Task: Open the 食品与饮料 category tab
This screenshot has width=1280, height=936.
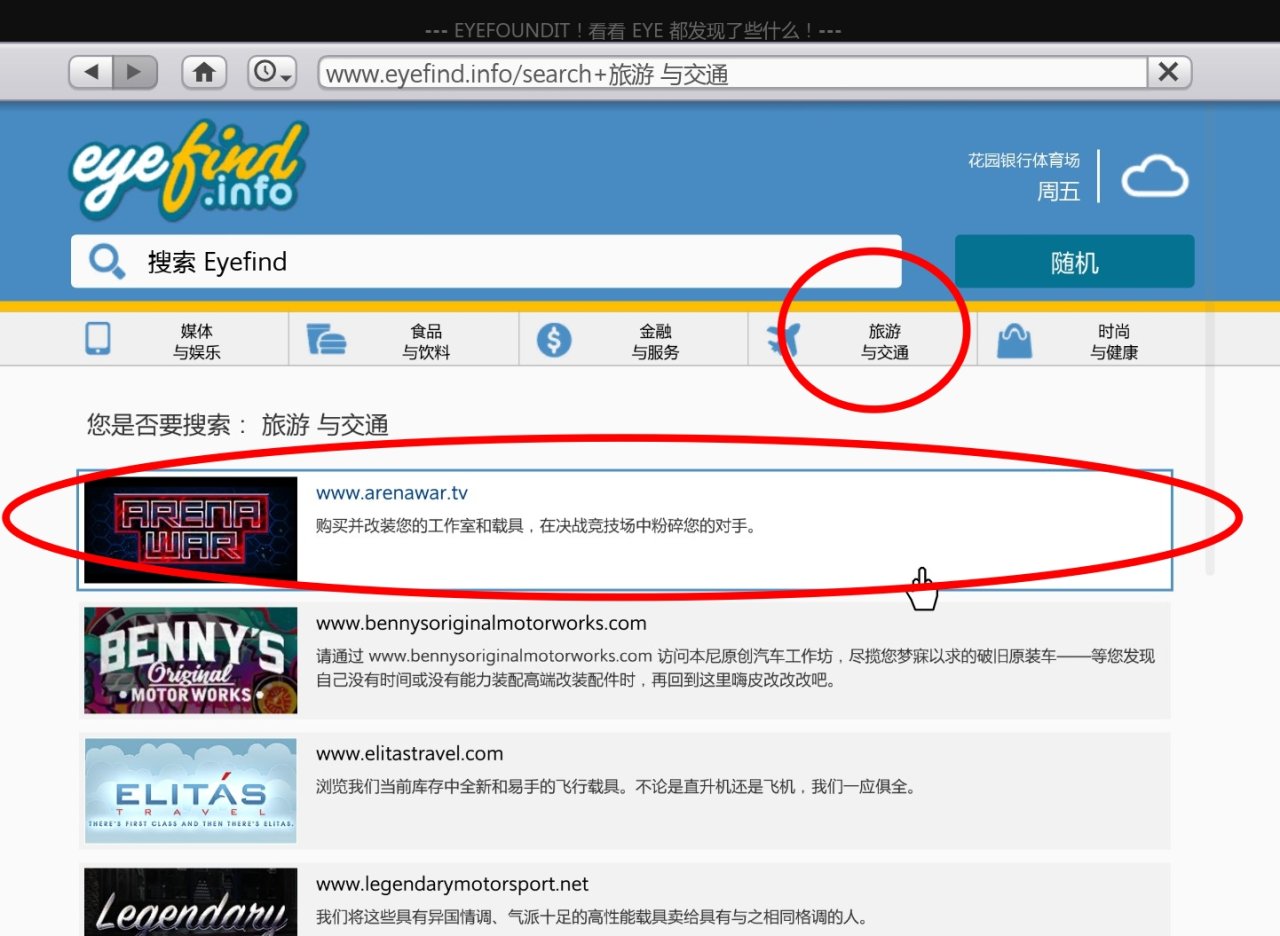Action: click(404, 341)
